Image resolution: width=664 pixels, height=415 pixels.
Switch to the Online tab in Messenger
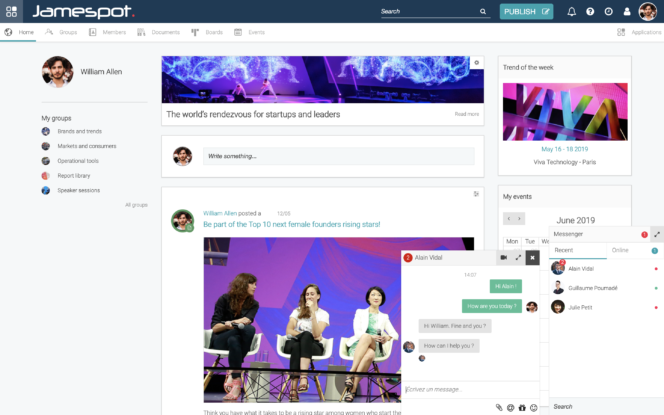click(x=619, y=250)
